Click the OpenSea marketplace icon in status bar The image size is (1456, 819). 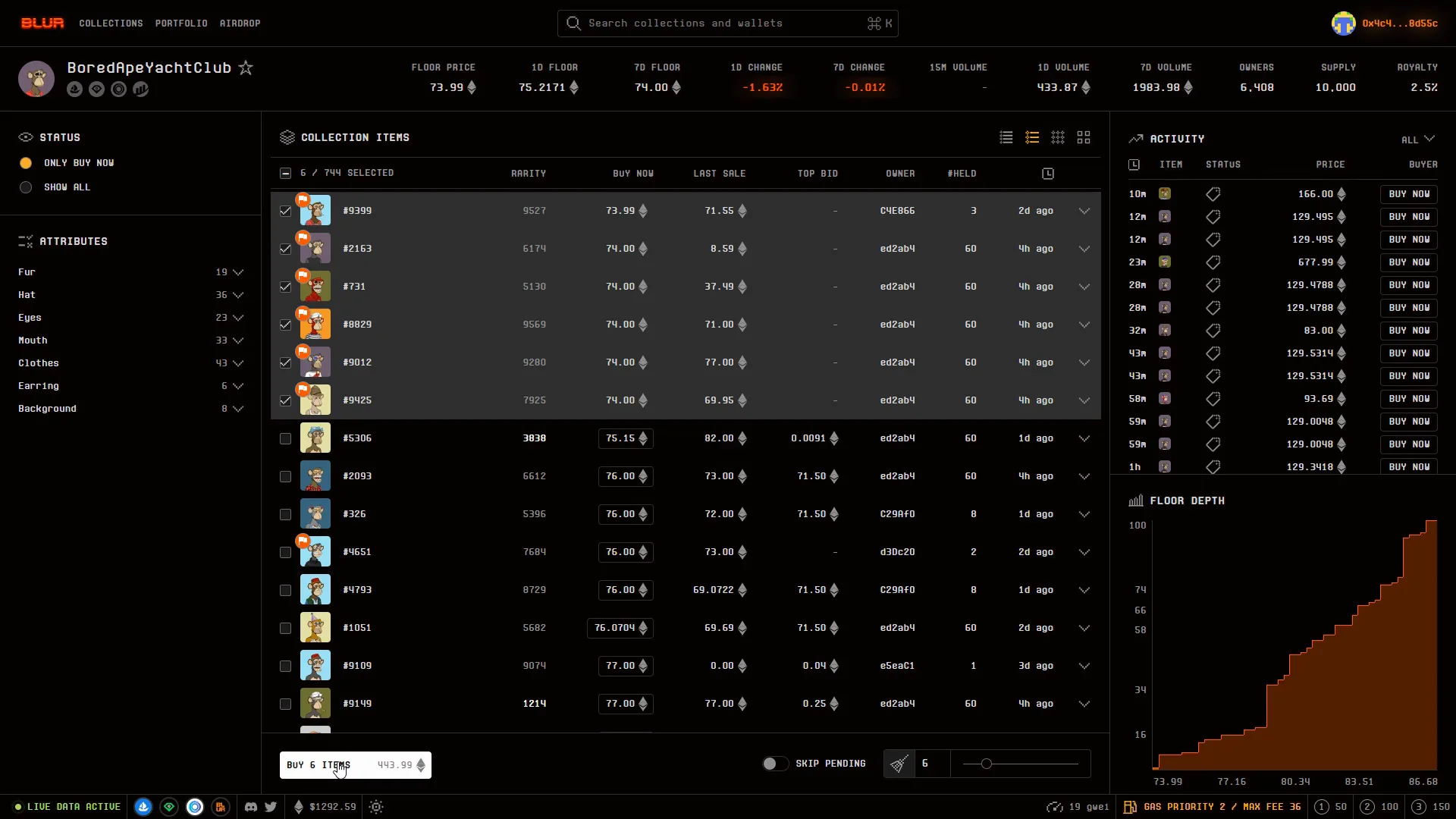coord(143,807)
